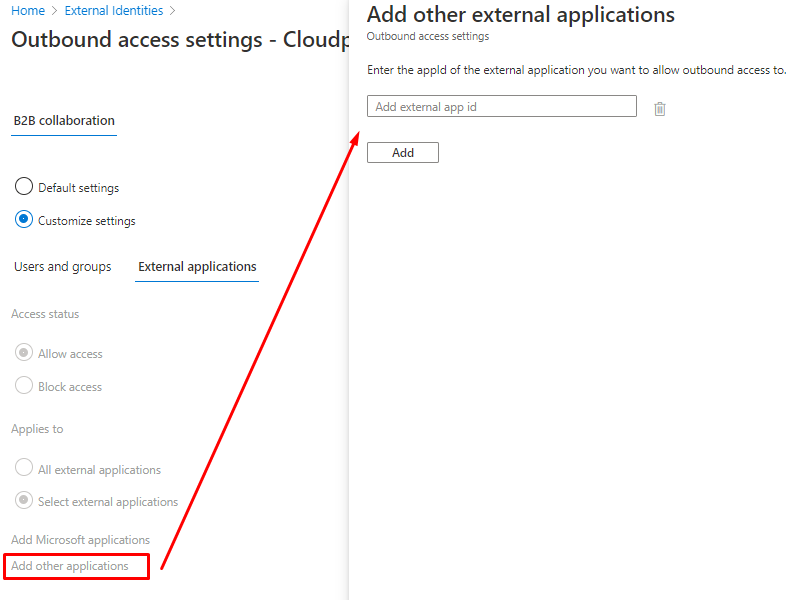This screenshot has height=600, width=797.
Task: Select the Customize settings radio button
Action: click(24, 220)
